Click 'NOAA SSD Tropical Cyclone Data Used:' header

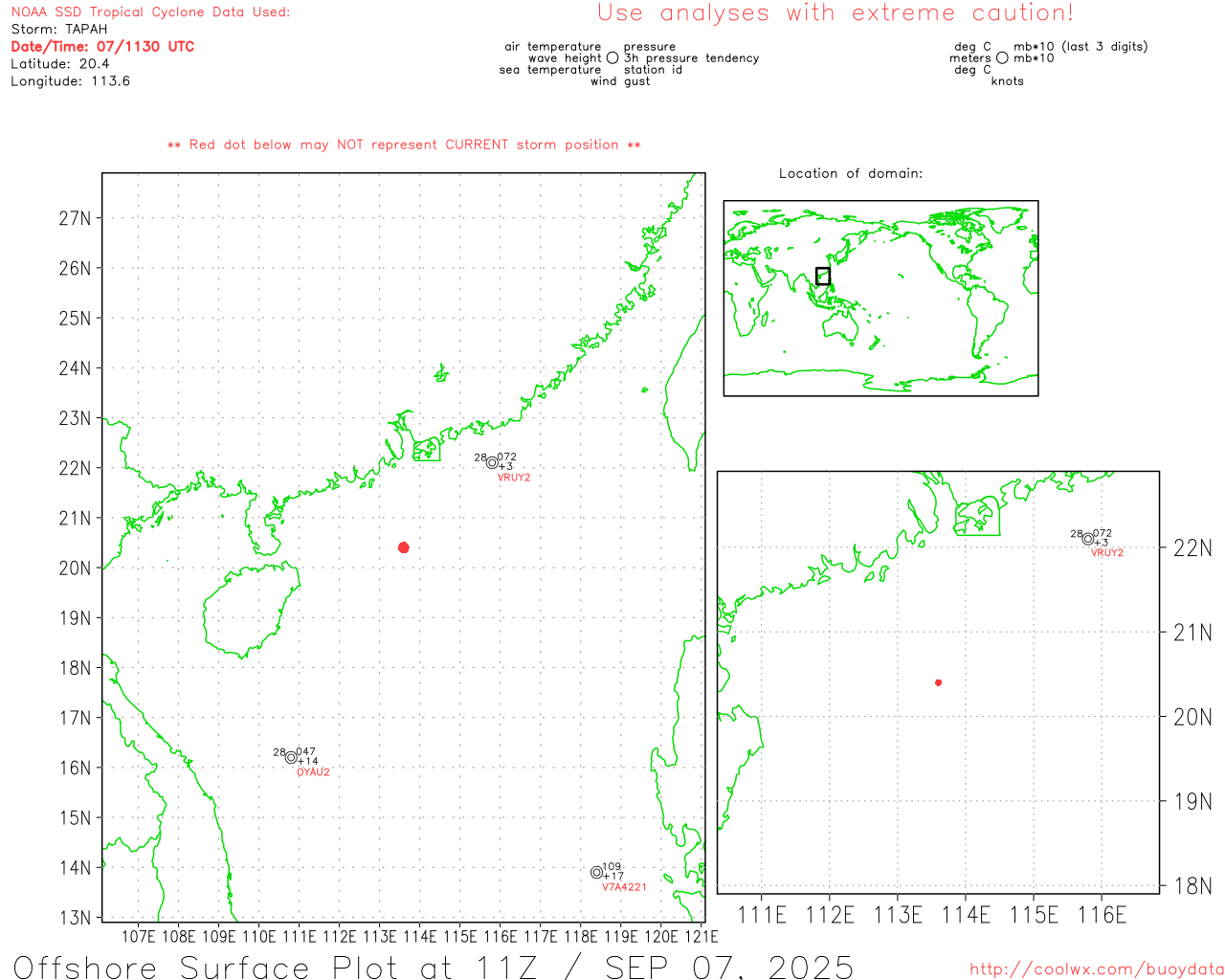pyautogui.click(x=150, y=12)
